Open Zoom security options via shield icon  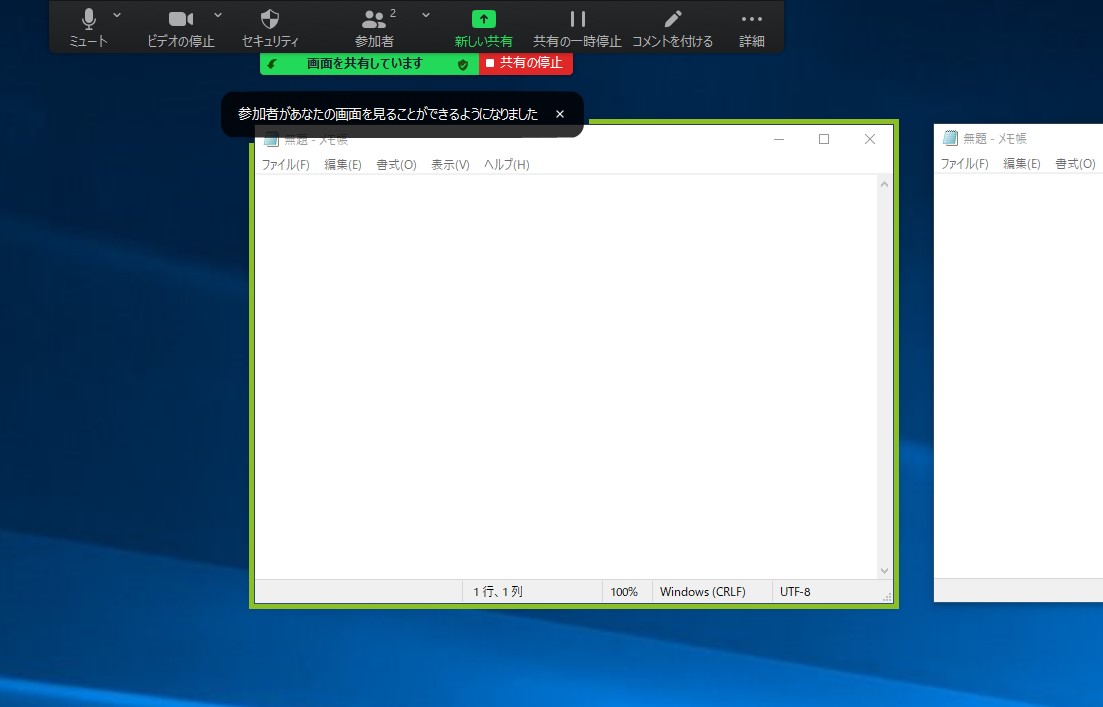(269, 27)
